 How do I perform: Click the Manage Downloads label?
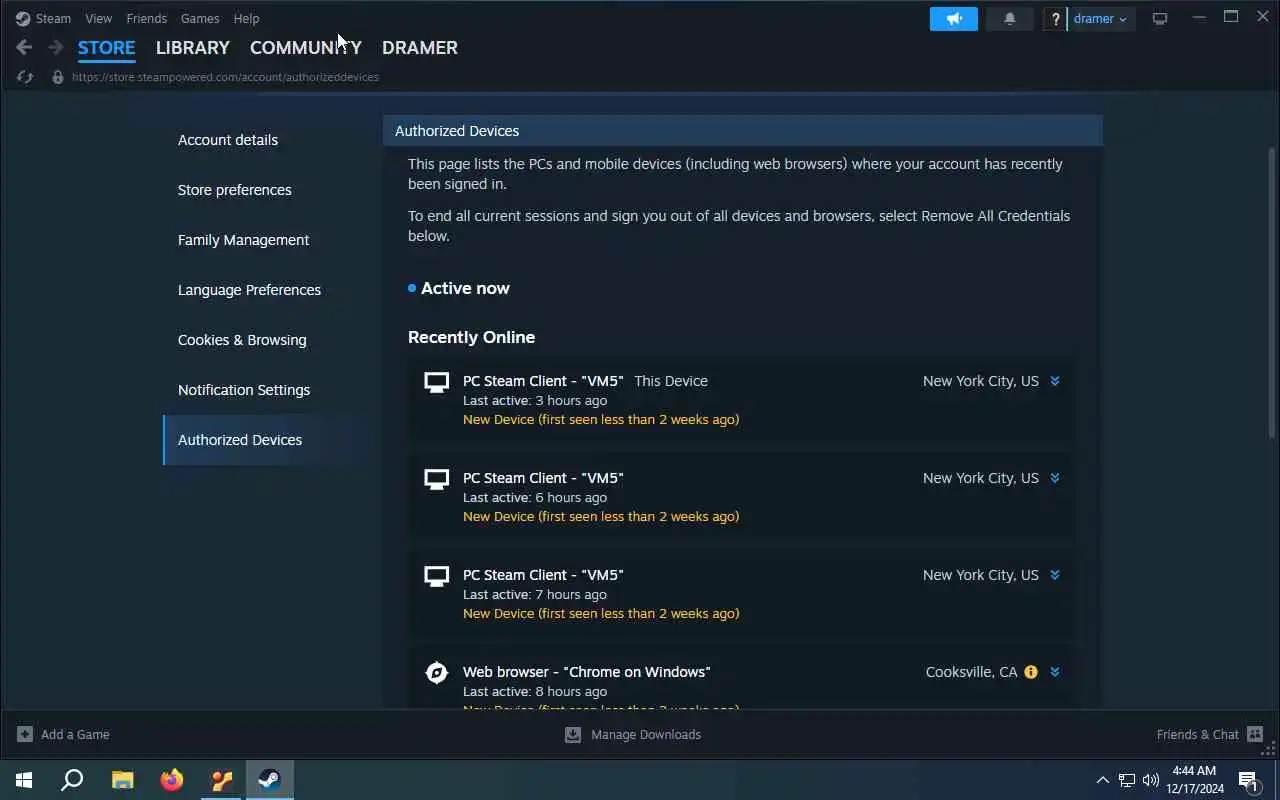[x=646, y=734]
